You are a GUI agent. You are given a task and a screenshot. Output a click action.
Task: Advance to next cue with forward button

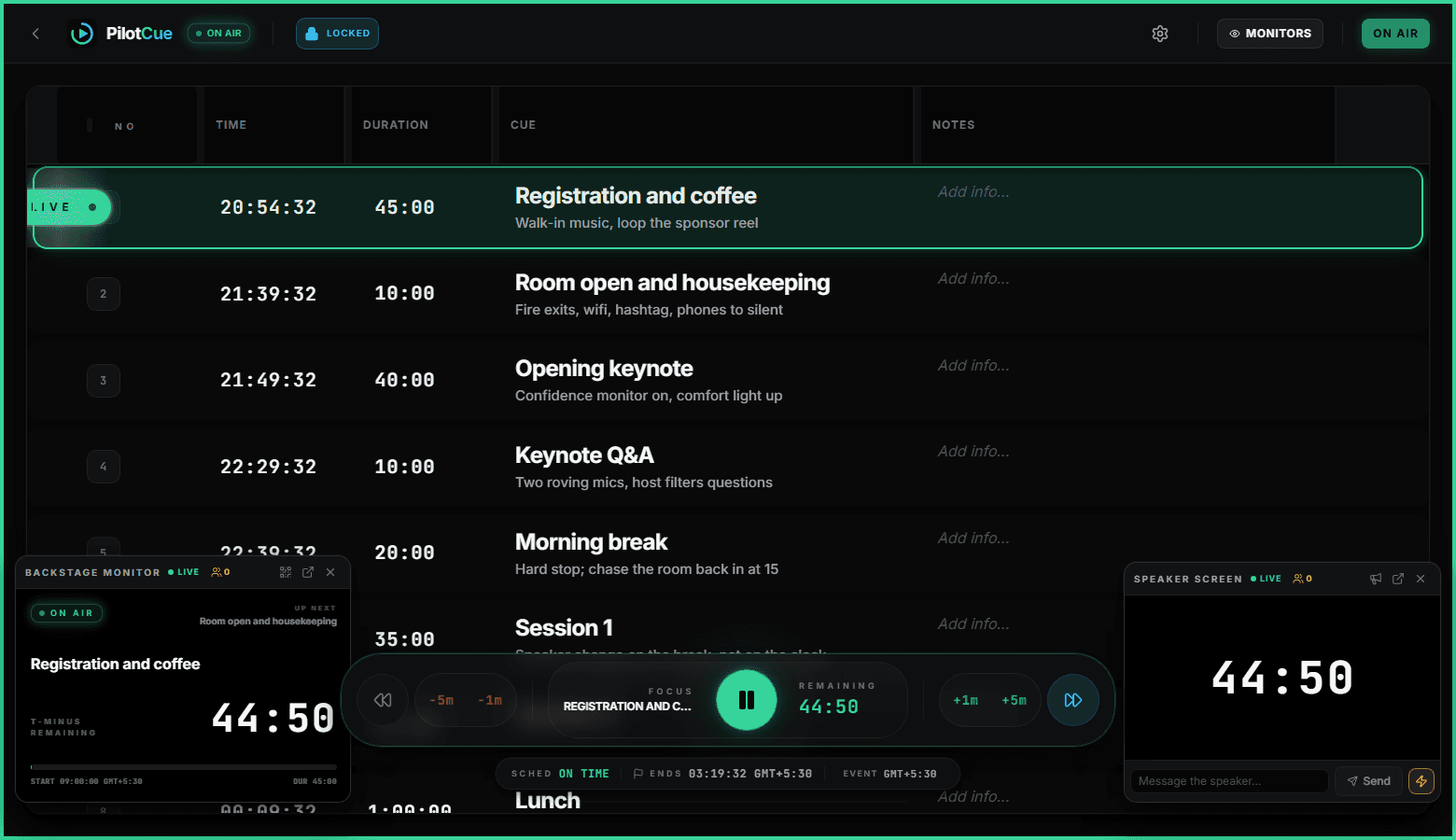point(1073,700)
